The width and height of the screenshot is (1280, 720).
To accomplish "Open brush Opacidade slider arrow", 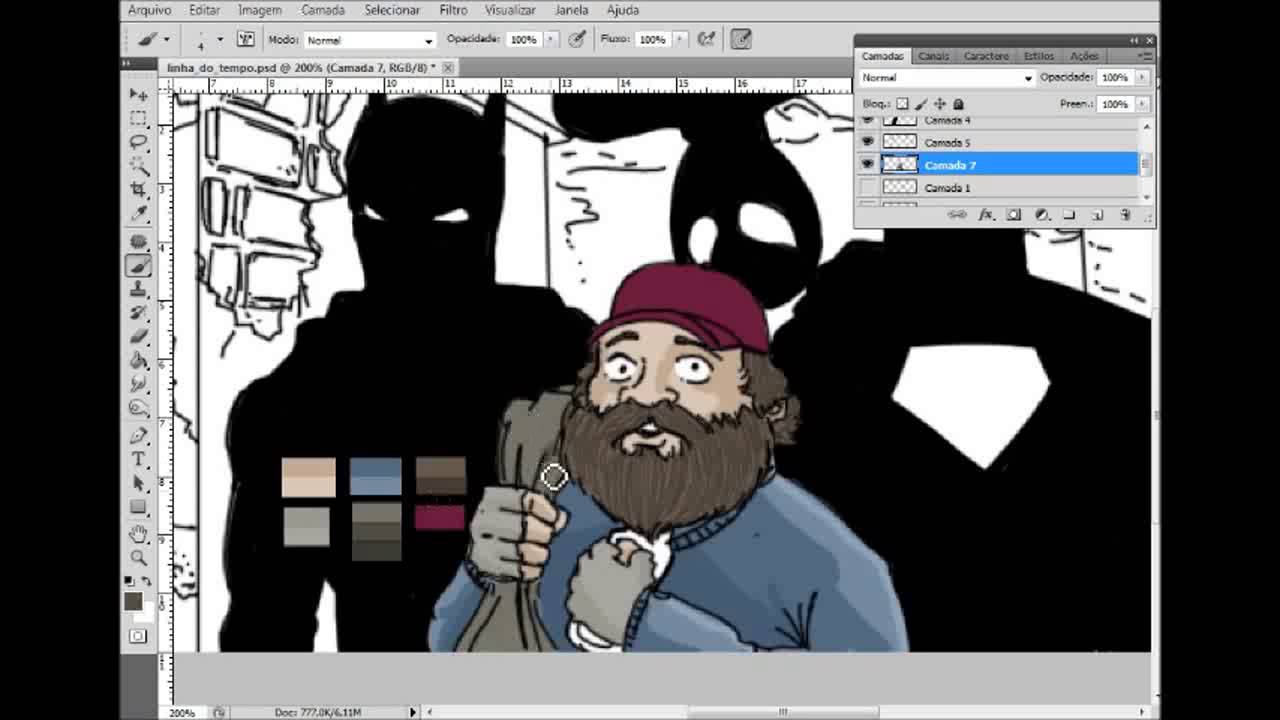I will (551, 39).
